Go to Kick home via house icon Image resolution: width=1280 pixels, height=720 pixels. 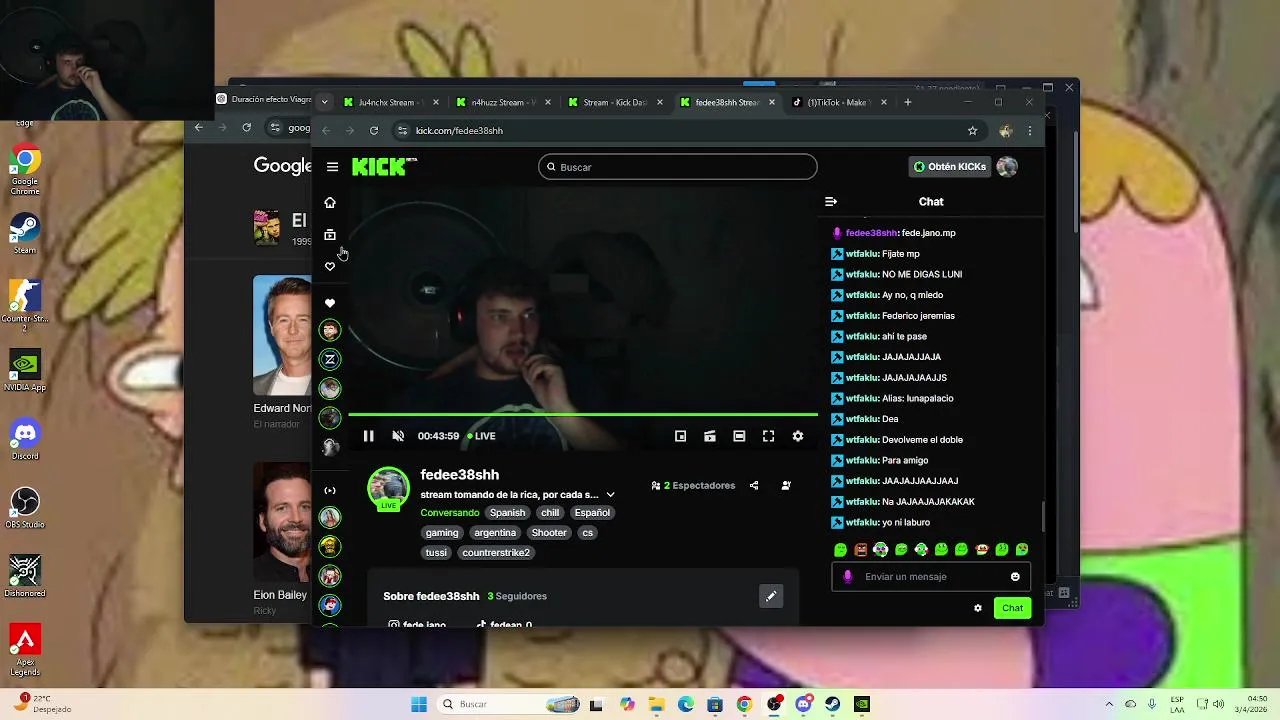point(330,202)
